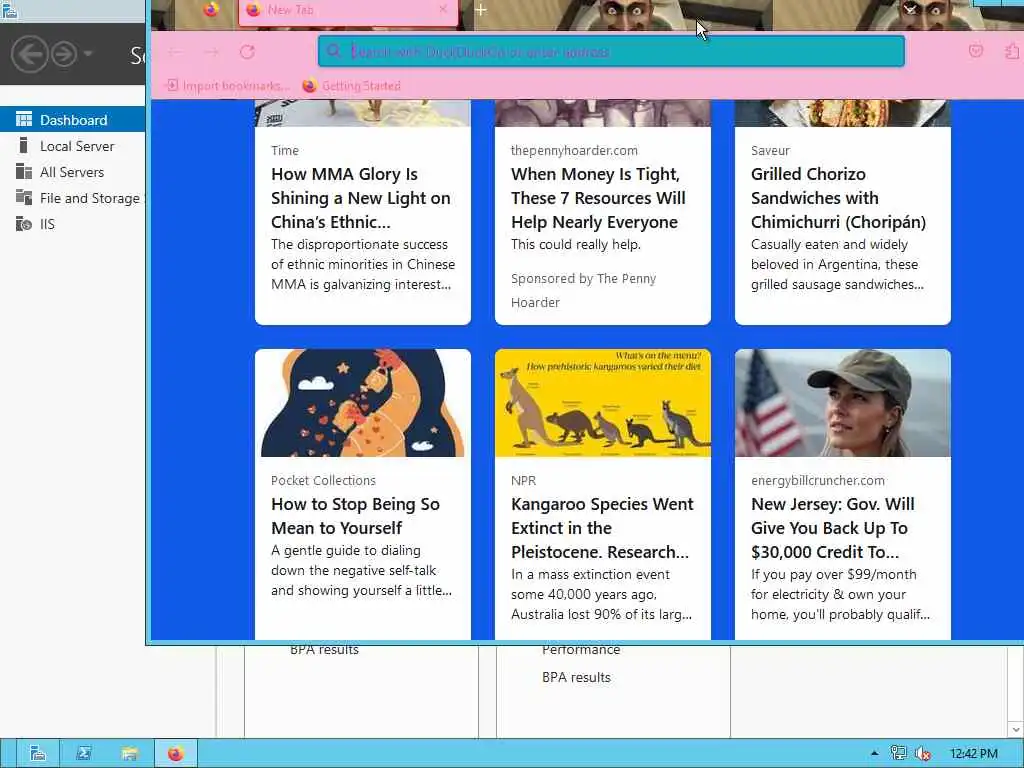The image size is (1024, 768).
Task: Click the prehistoric kangaroos yellow thumbnail
Action: (x=602, y=403)
